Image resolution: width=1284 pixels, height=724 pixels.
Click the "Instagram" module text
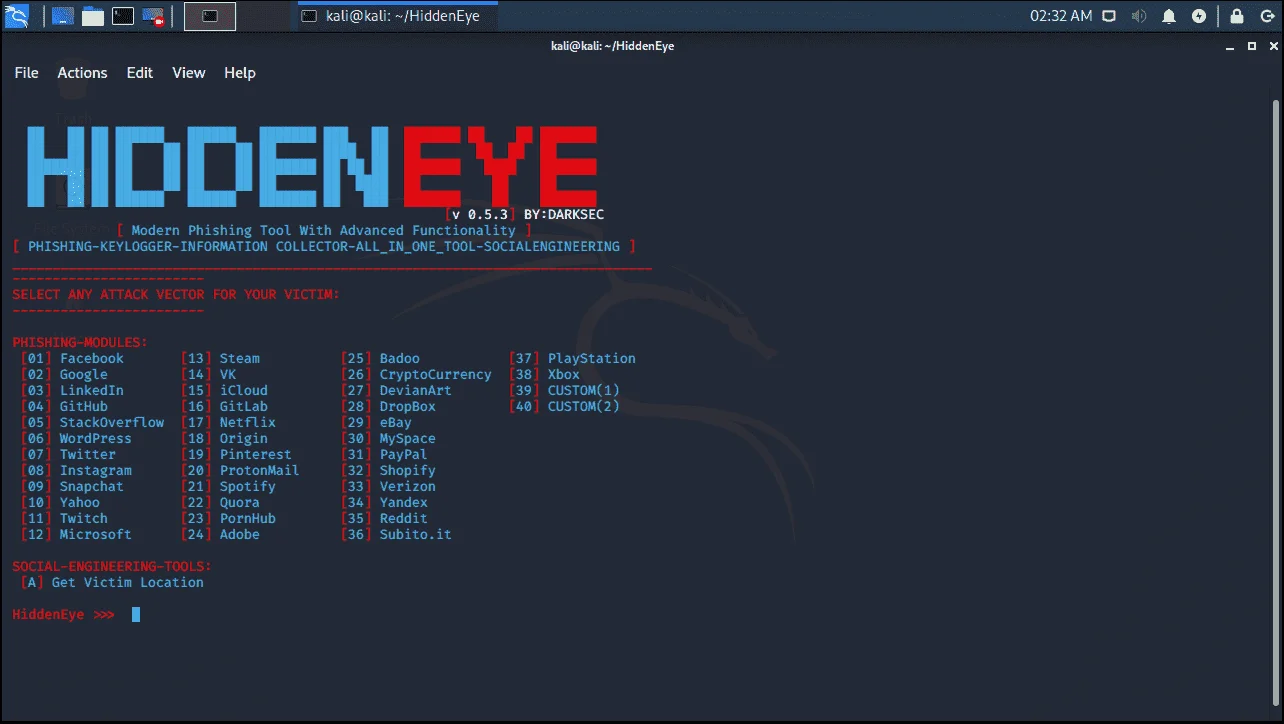coord(96,471)
